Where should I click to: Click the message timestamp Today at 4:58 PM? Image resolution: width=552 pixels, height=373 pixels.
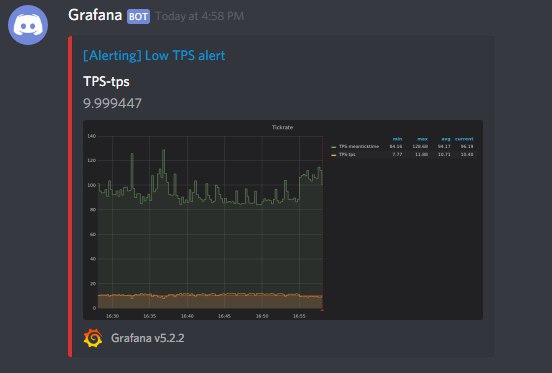200,16
